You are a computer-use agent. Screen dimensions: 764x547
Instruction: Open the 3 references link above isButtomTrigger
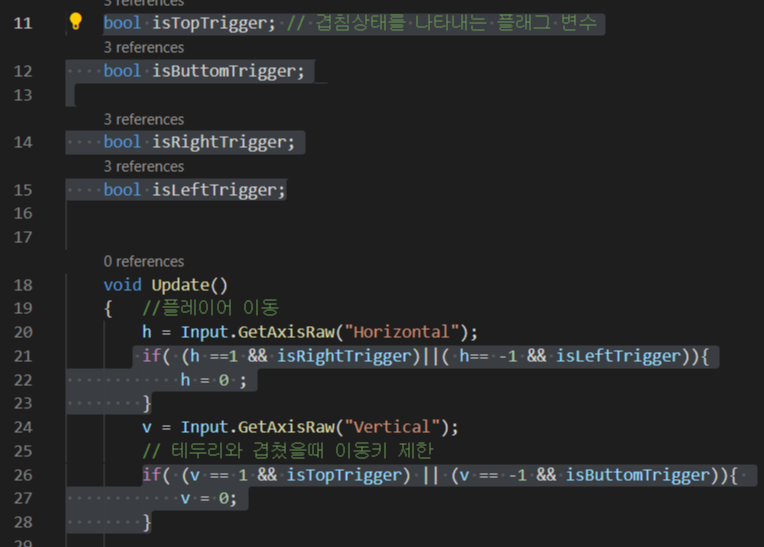[144, 47]
